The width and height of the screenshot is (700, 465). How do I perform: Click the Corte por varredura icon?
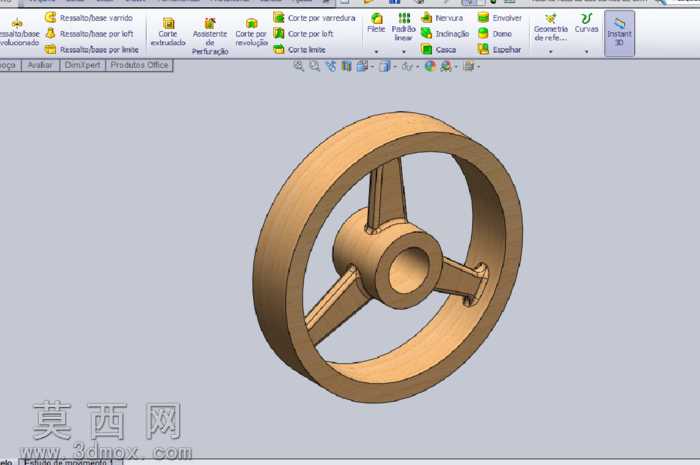coord(279,17)
